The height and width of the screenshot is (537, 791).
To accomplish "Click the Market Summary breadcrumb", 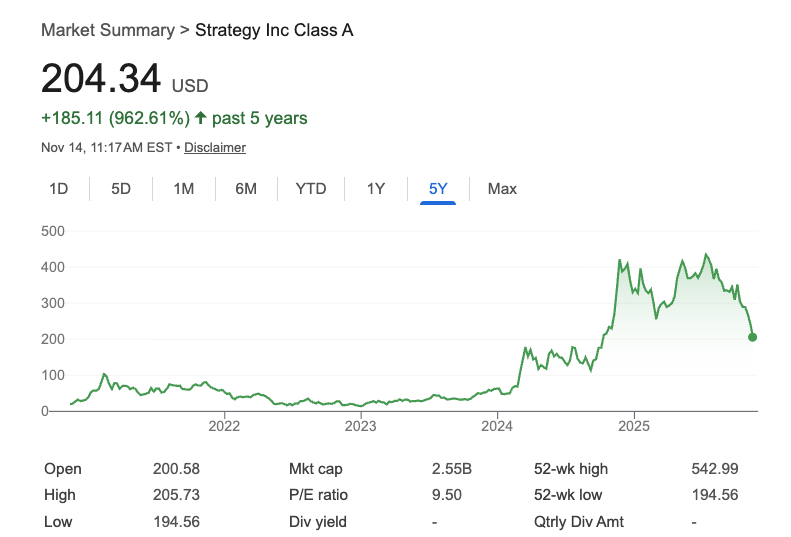I will (108, 30).
